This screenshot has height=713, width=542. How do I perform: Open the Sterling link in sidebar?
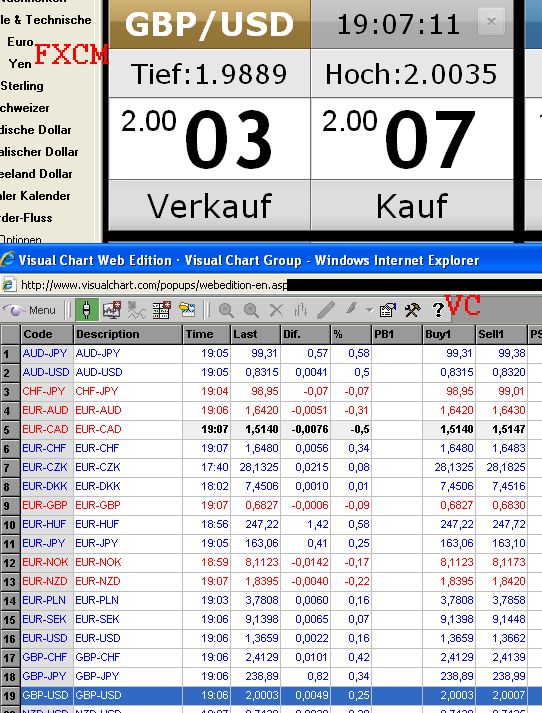click(x=22, y=86)
